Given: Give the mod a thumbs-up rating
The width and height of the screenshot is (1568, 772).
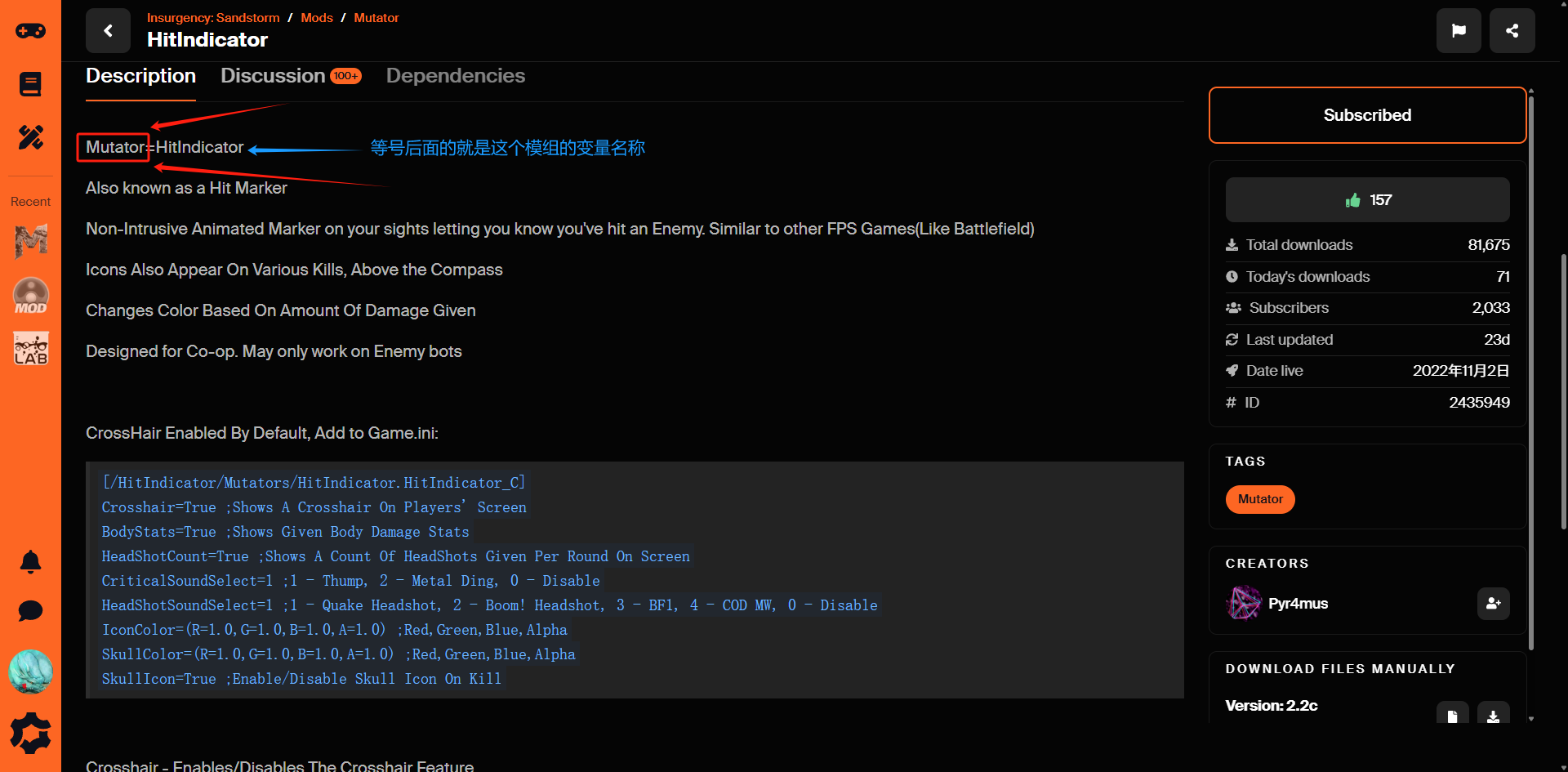Looking at the screenshot, I should (1367, 200).
